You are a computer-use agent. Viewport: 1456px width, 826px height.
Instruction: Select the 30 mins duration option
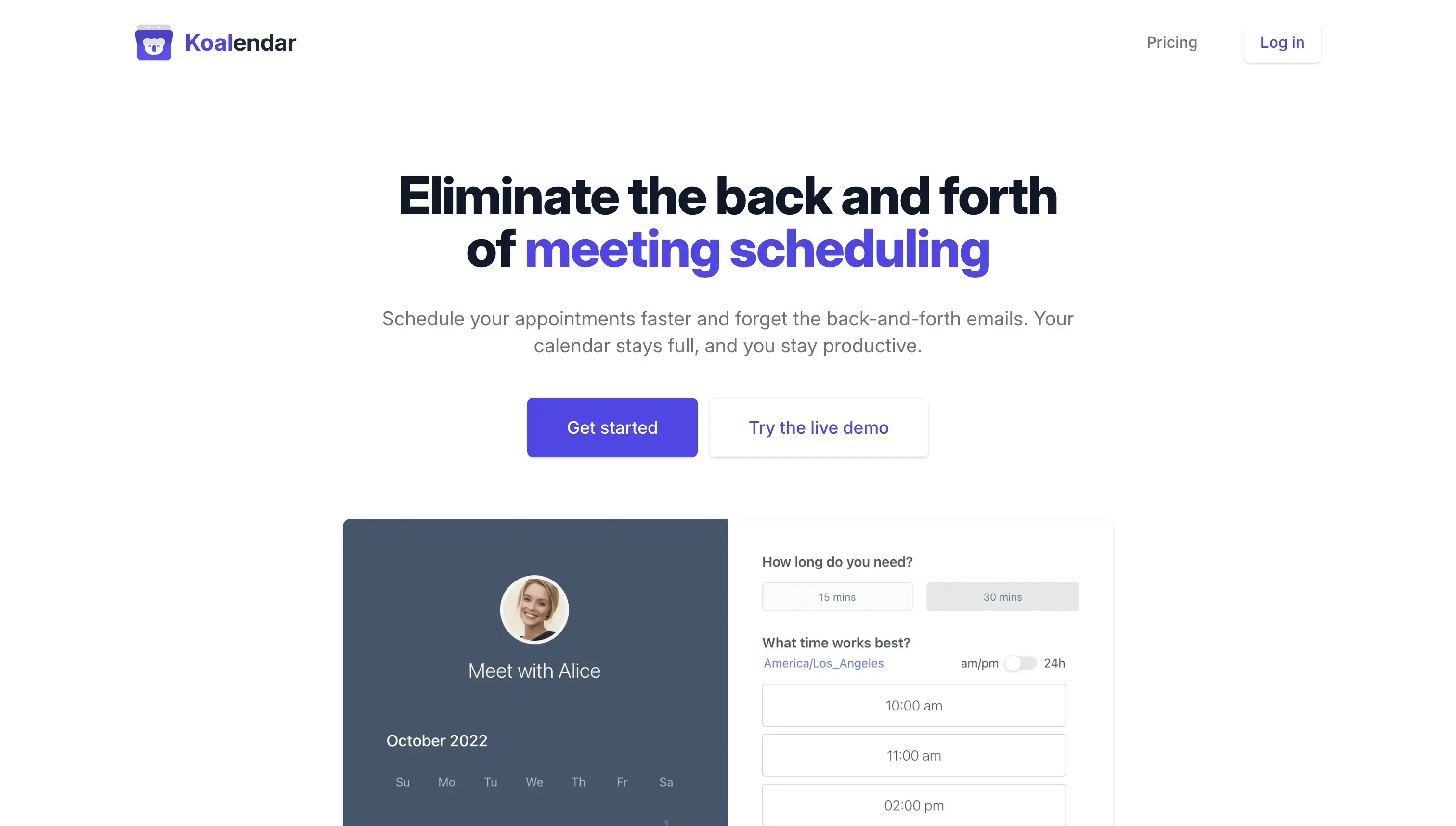coord(1003,596)
